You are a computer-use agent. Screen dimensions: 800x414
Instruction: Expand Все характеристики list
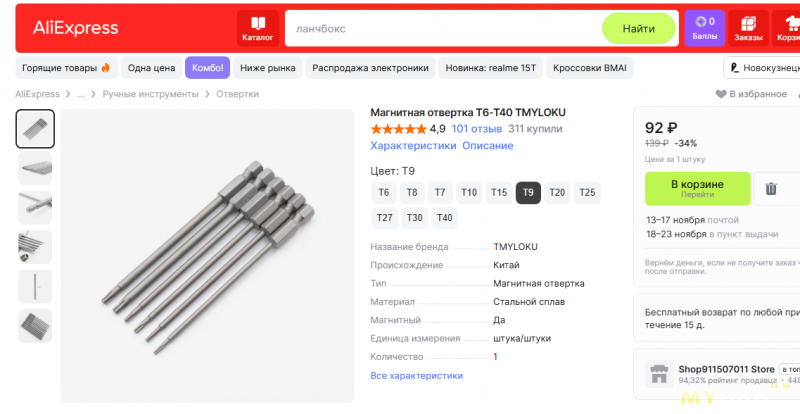coord(416,376)
